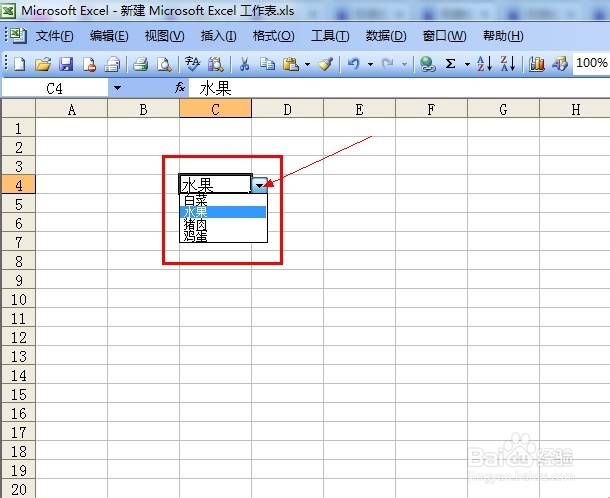
Task: Open the 窗口(W) menu
Action: click(x=444, y=36)
